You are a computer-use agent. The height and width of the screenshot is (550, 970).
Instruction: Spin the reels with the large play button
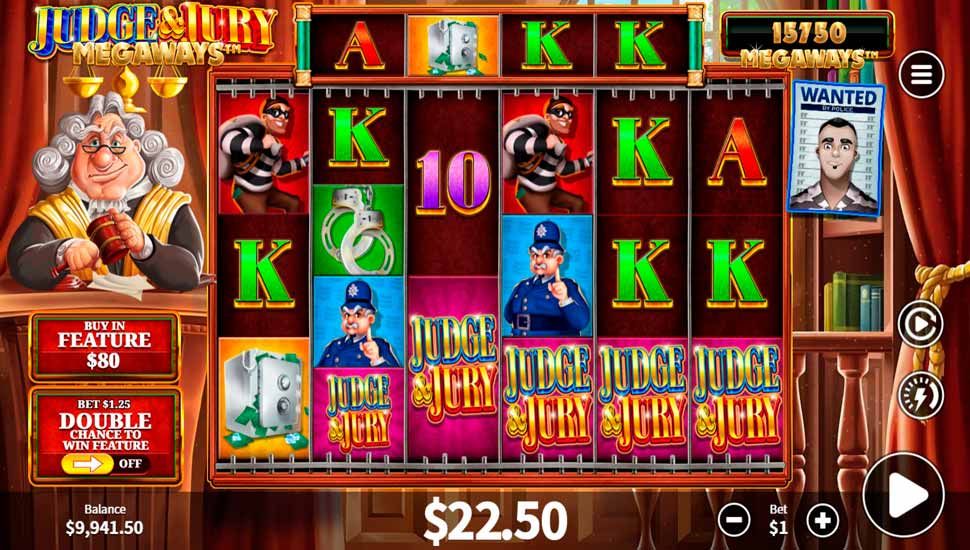point(903,494)
